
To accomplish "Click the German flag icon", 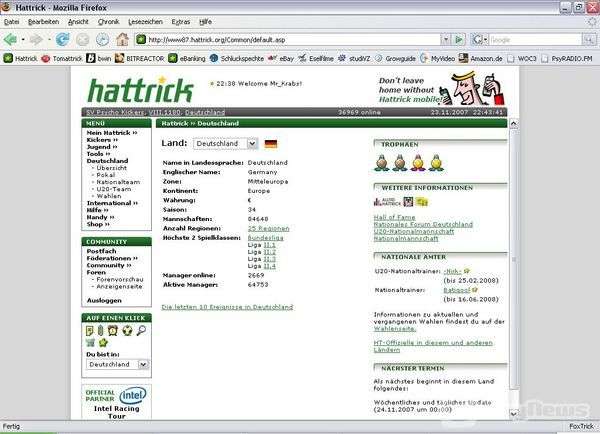I will coord(271,144).
